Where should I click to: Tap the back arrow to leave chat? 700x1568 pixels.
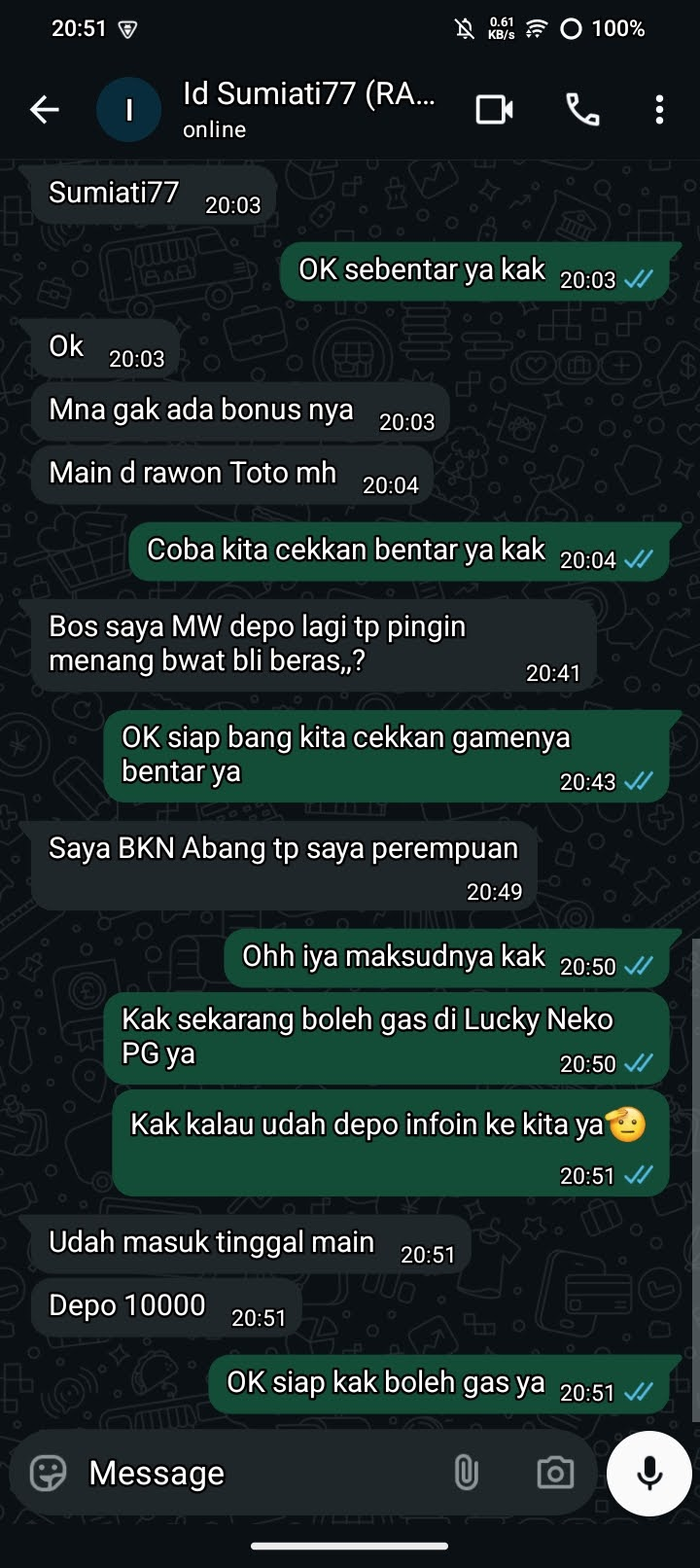coord(45,110)
